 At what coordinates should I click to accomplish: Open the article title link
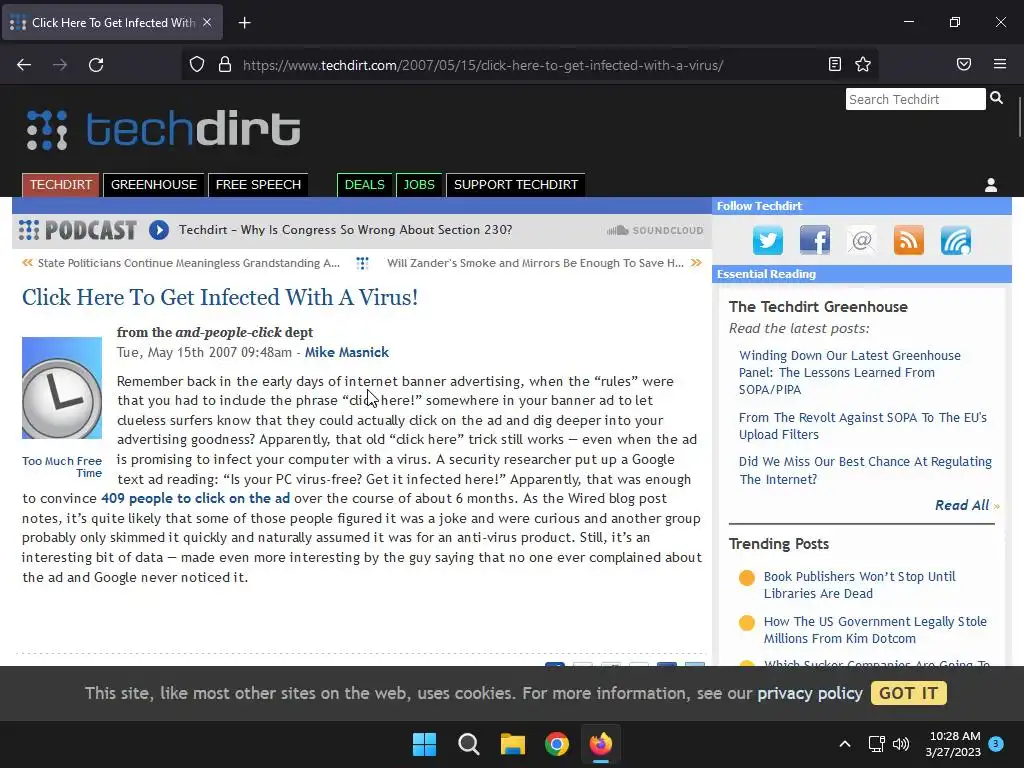(x=220, y=298)
